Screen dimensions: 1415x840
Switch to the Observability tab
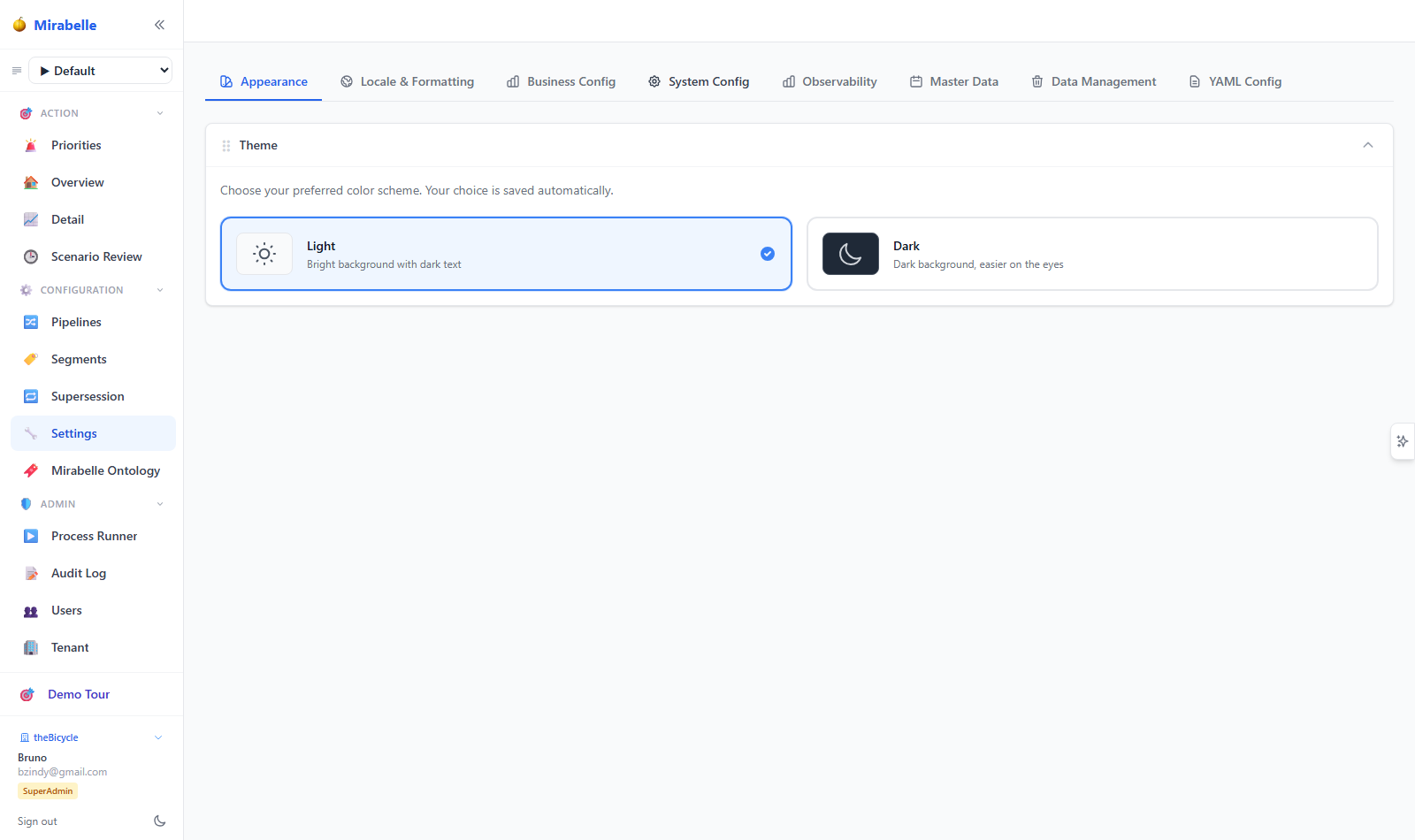tap(830, 81)
